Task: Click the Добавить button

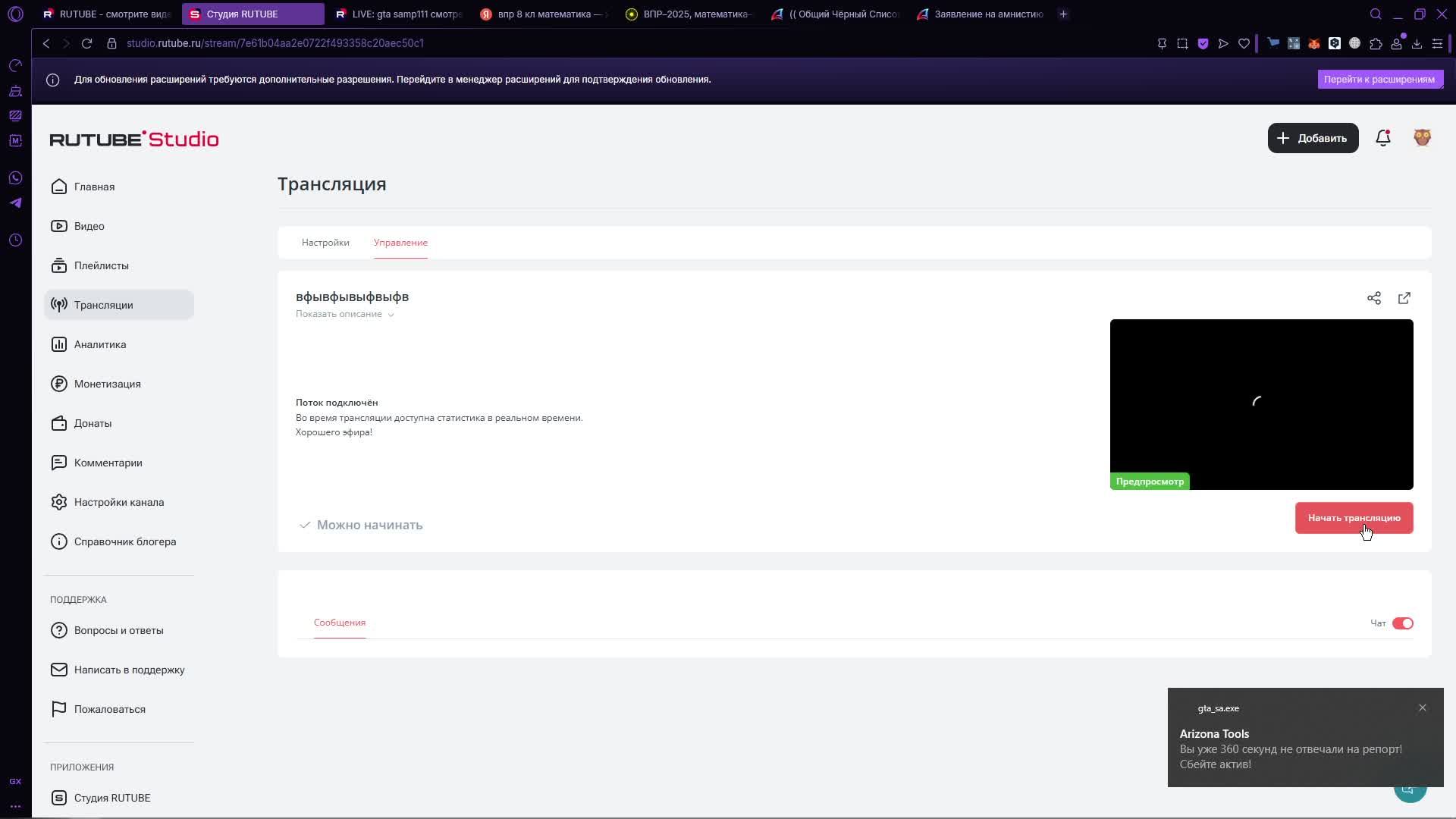Action: point(1313,138)
